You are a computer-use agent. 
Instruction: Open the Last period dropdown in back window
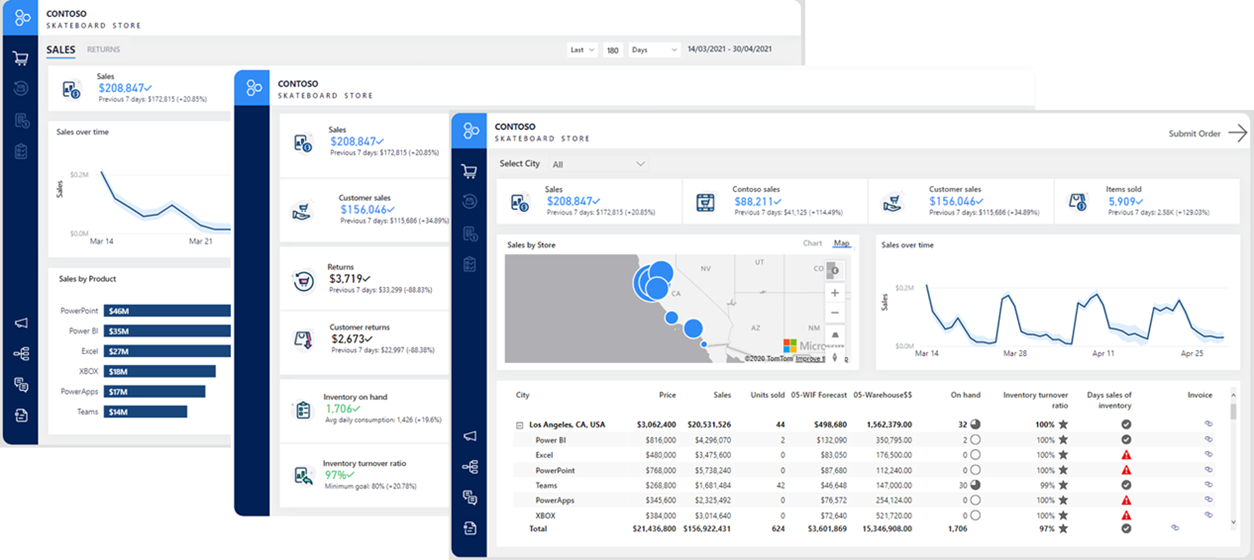tap(583, 49)
